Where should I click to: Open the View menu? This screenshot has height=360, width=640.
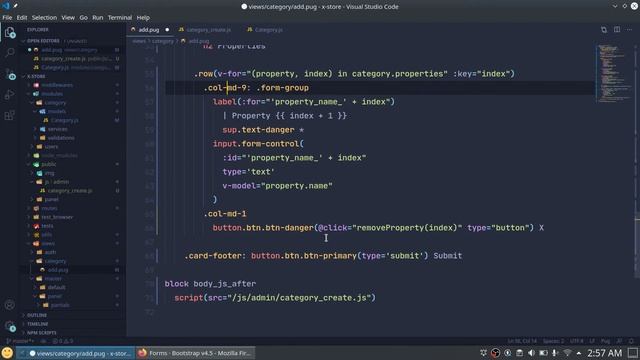coord(68,18)
